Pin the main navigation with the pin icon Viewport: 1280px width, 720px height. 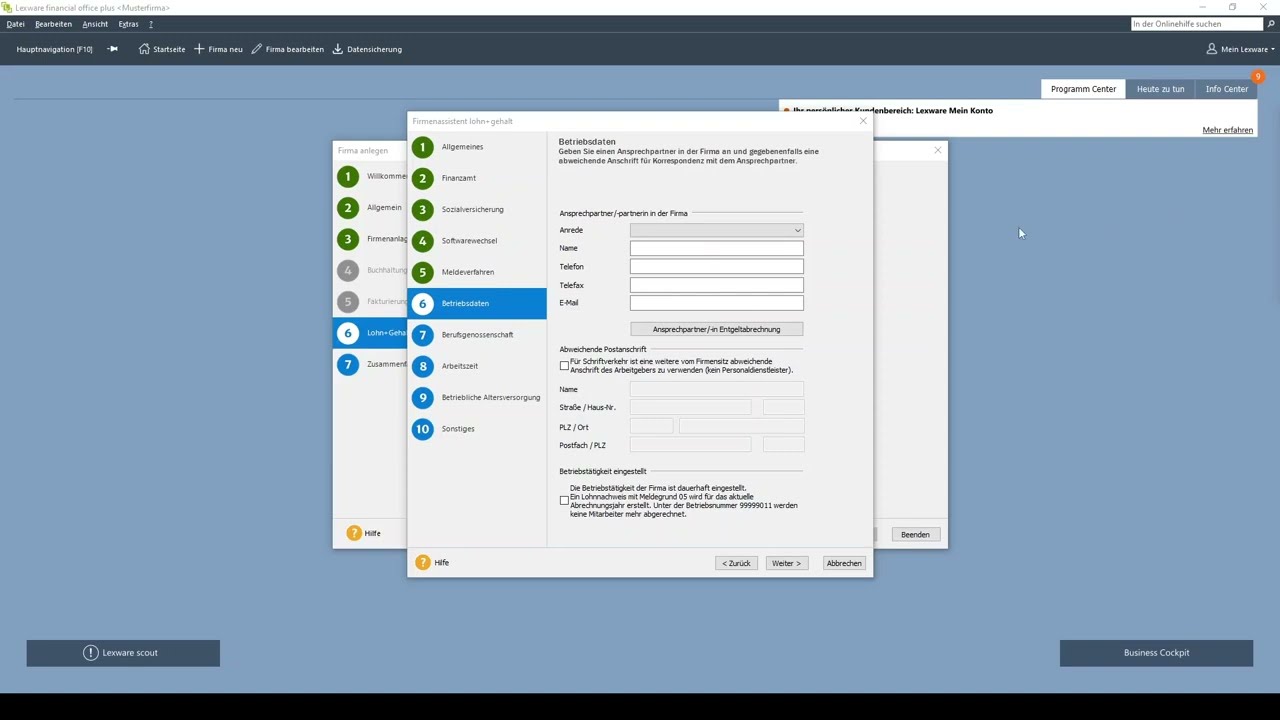113,49
